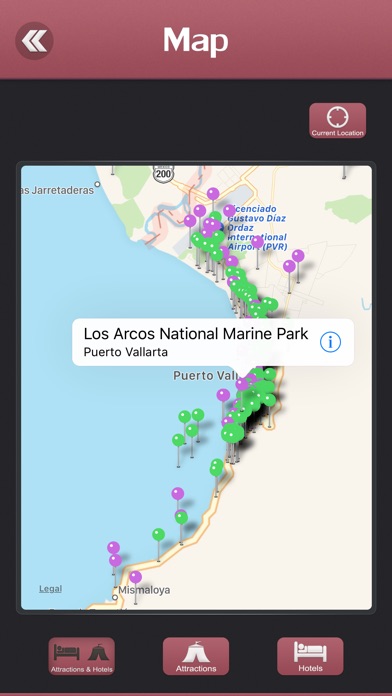
Task: Tap green pin on coast road north of Mismaloya
Action: coord(158,535)
